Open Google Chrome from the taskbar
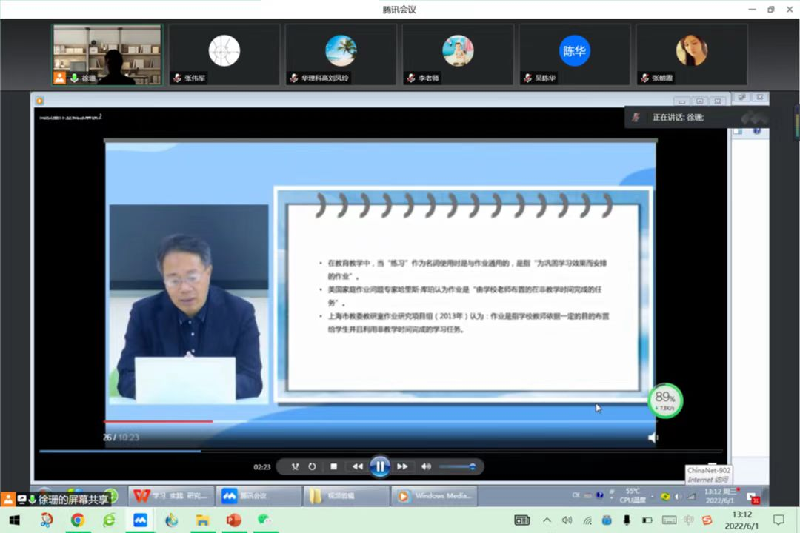800x533 pixels. [x=78, y=520]
